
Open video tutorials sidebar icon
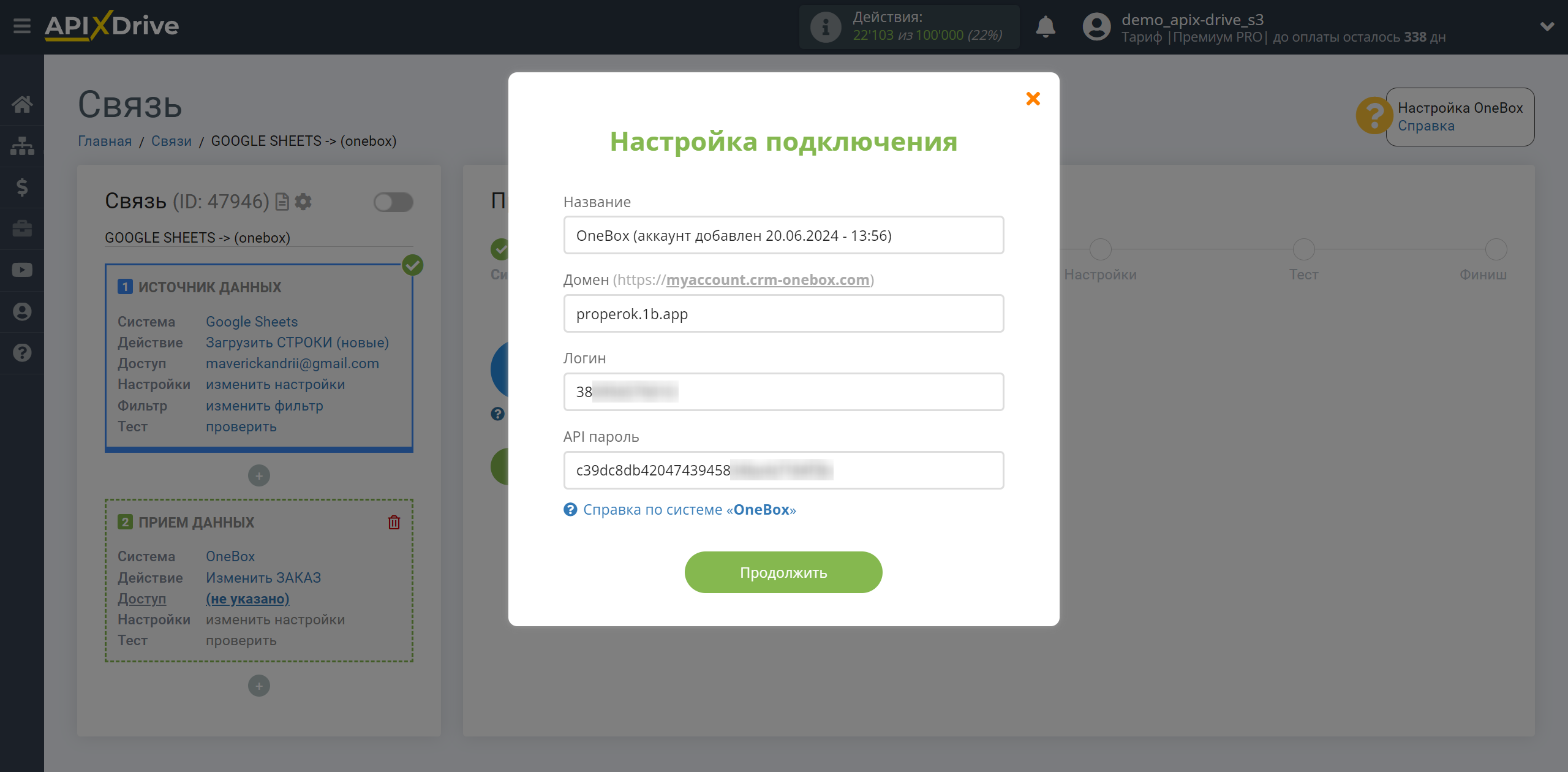(x=22, y=270)
